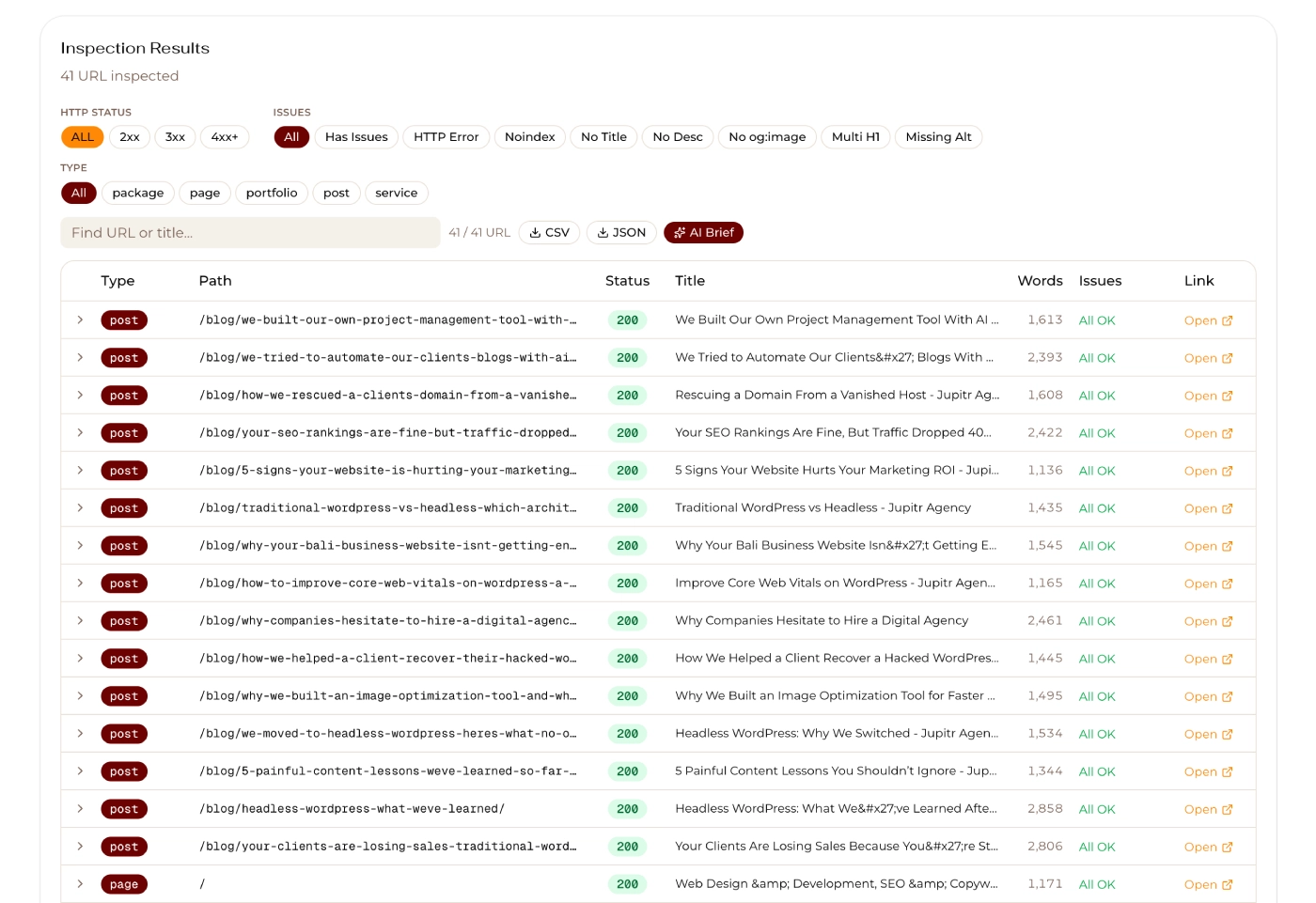Filter results by Has Issues

tap(356, 137)
